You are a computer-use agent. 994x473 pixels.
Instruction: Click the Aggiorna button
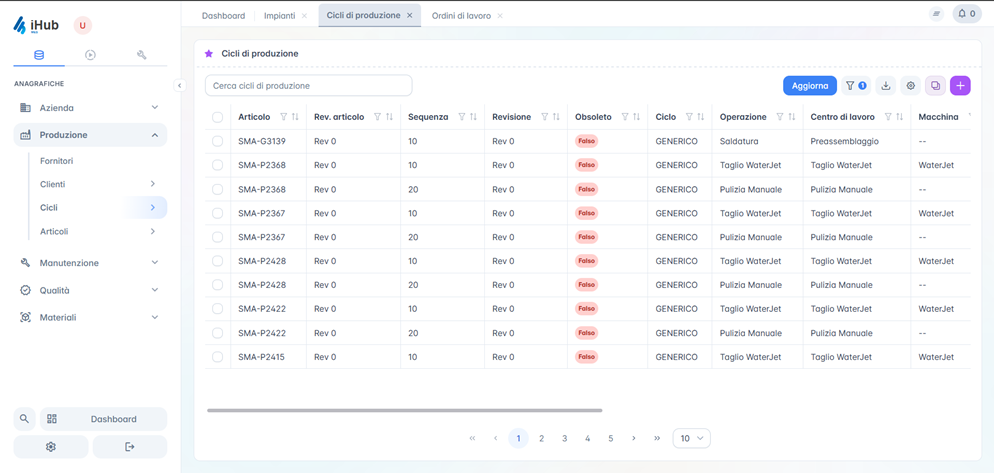(x=810, y=86)
